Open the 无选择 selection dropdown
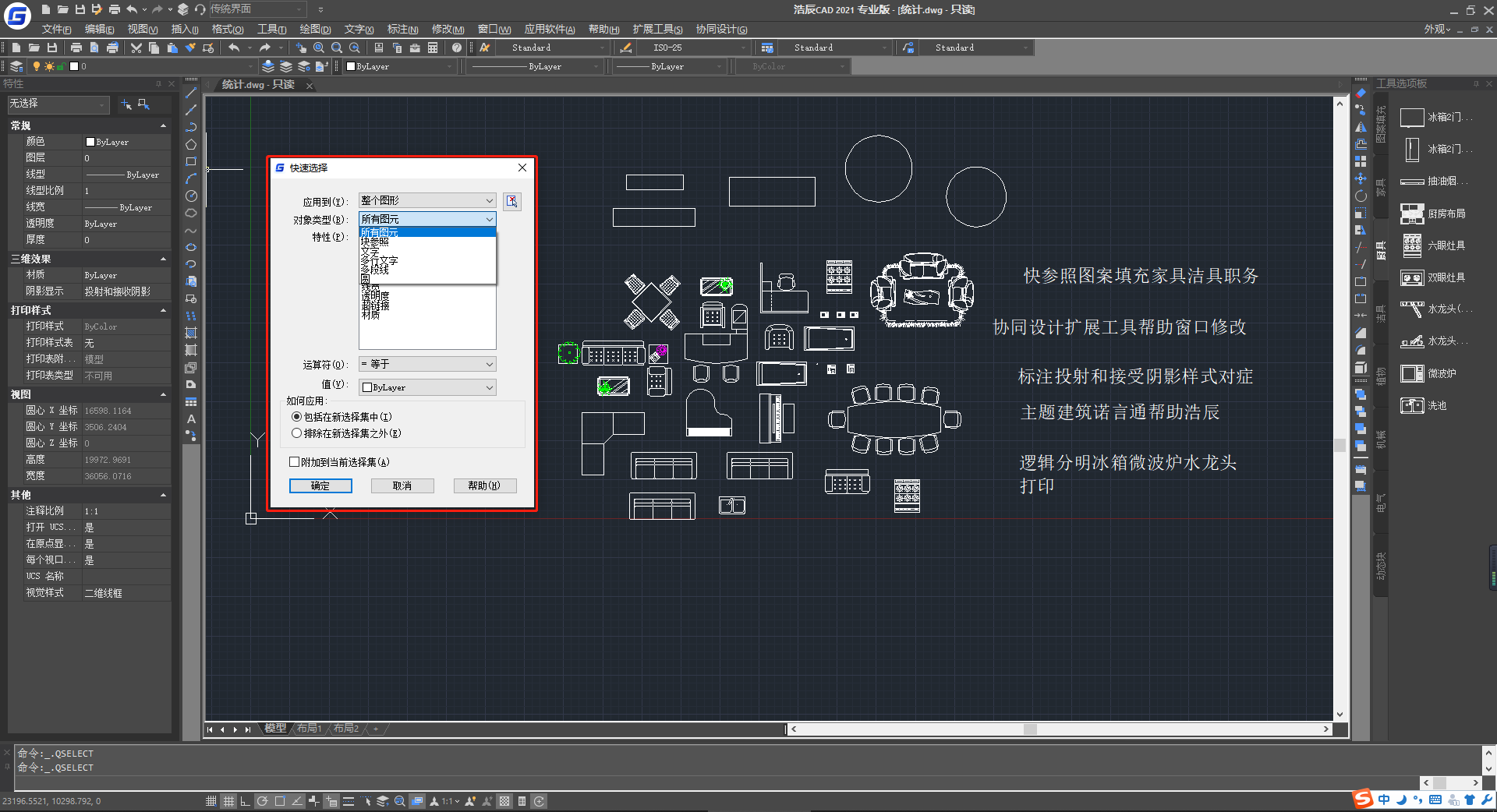 58,104
